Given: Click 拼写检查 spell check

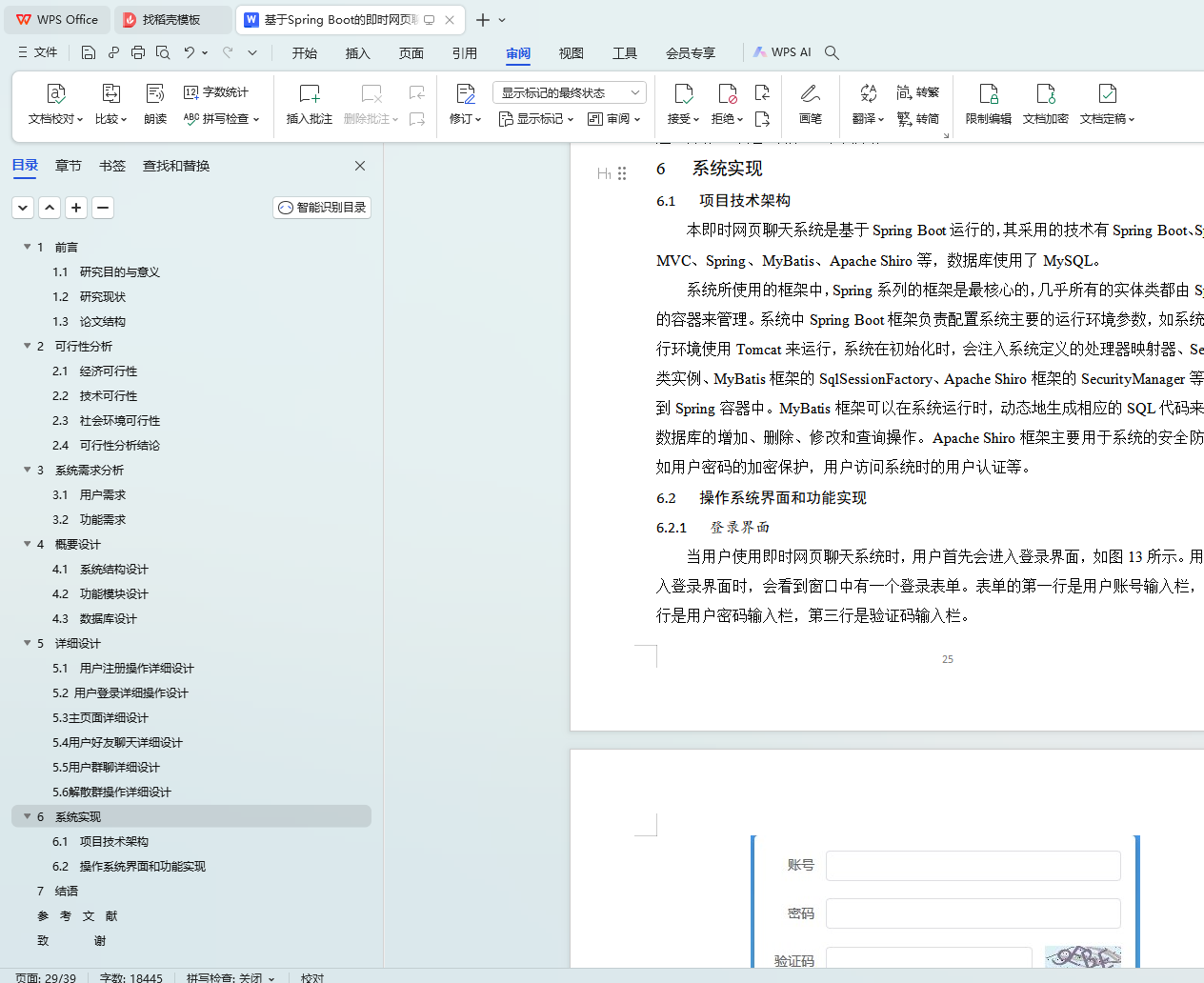Looking at the screenshot, I should [x=221, y=119].
